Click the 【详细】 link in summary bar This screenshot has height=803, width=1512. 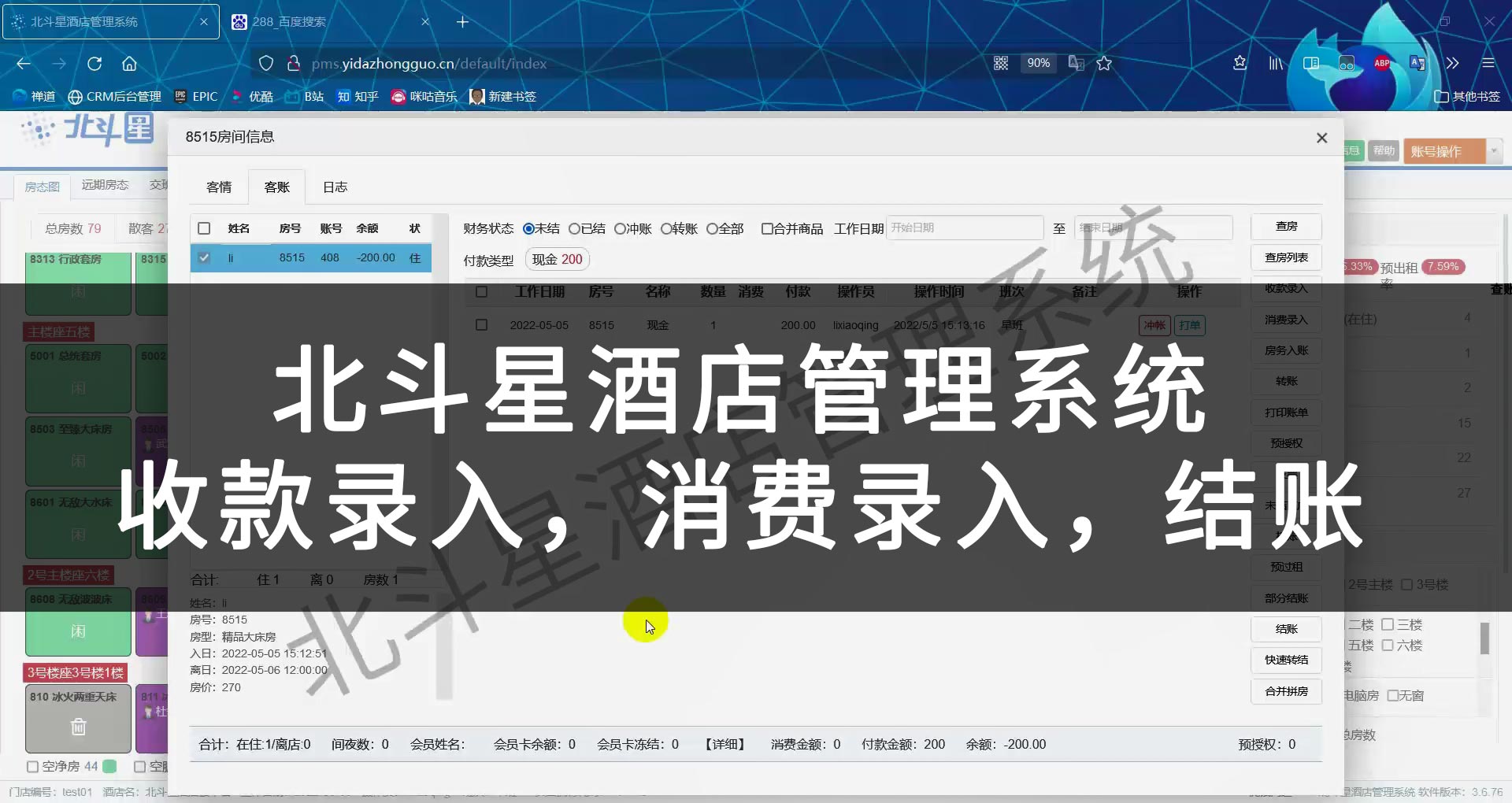click(x=724, y=744)
